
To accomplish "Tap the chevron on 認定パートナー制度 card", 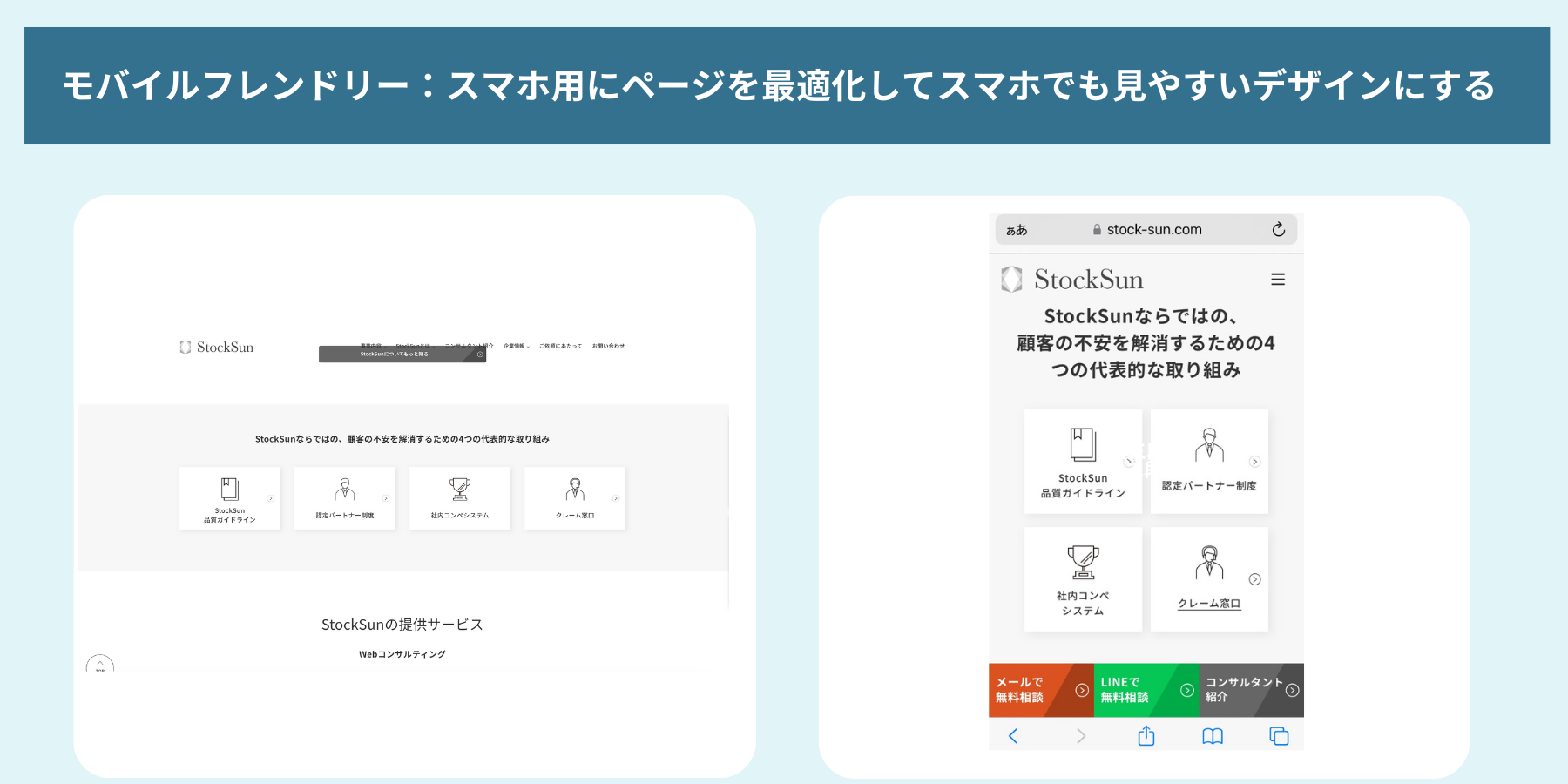I will [x=1255, y=462].
